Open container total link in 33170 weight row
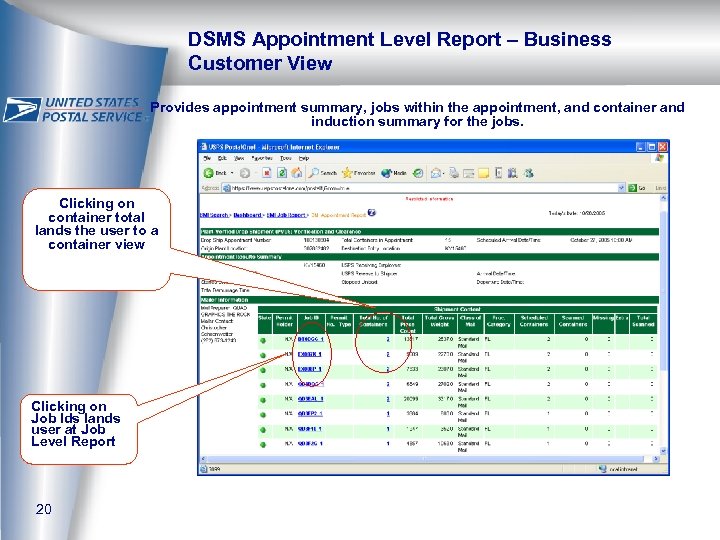Viewport: 720px width, 540px height. pyautogui.click(x=388, y=399)
